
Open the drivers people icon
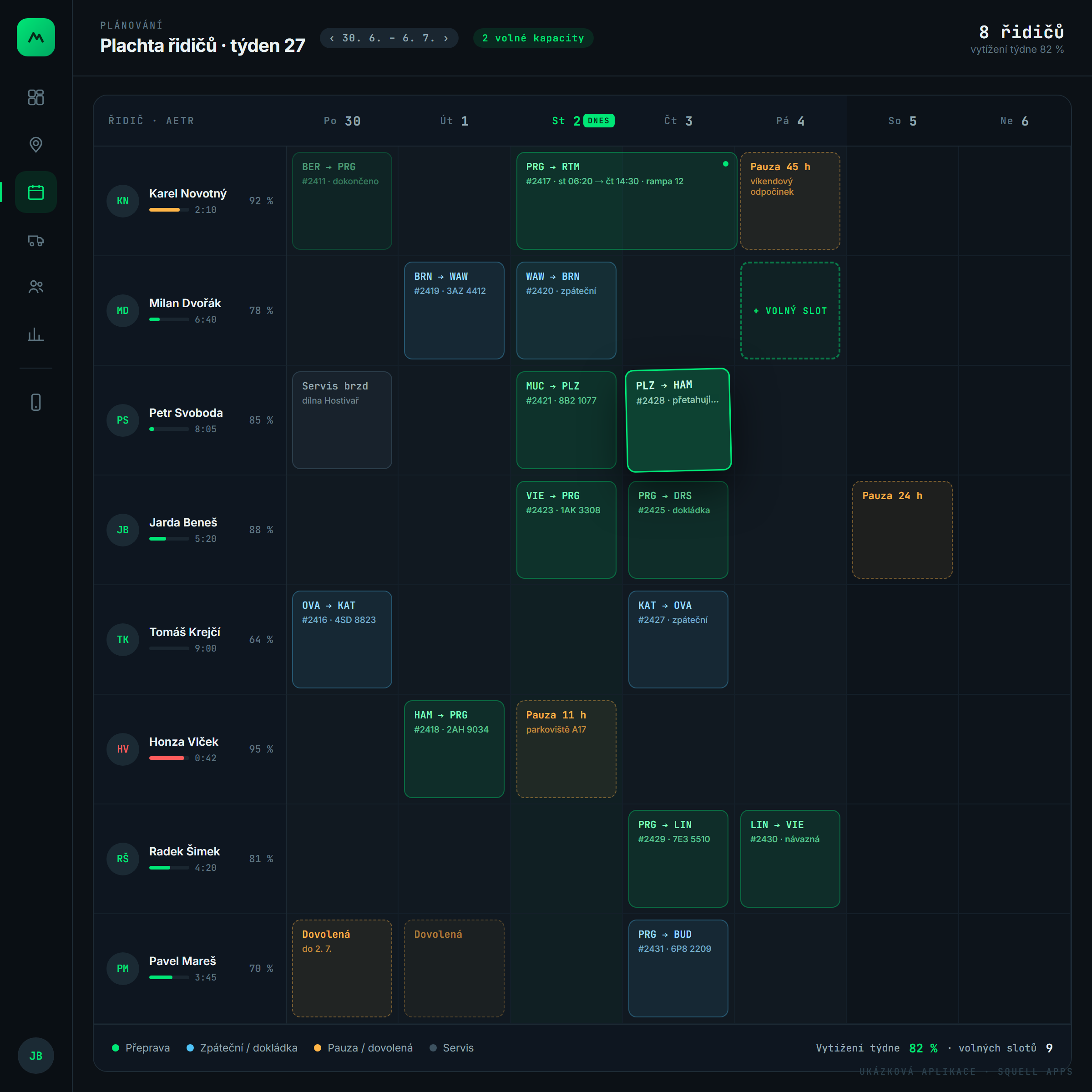35,287
